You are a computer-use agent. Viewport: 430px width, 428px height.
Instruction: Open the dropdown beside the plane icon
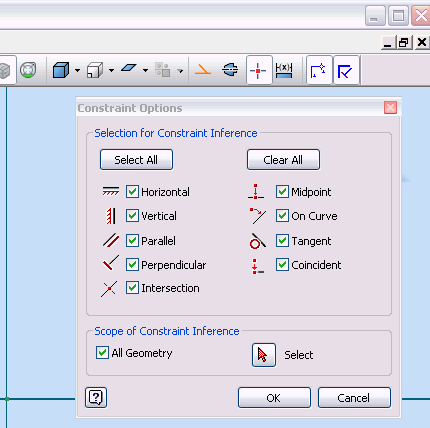[145, 70]
